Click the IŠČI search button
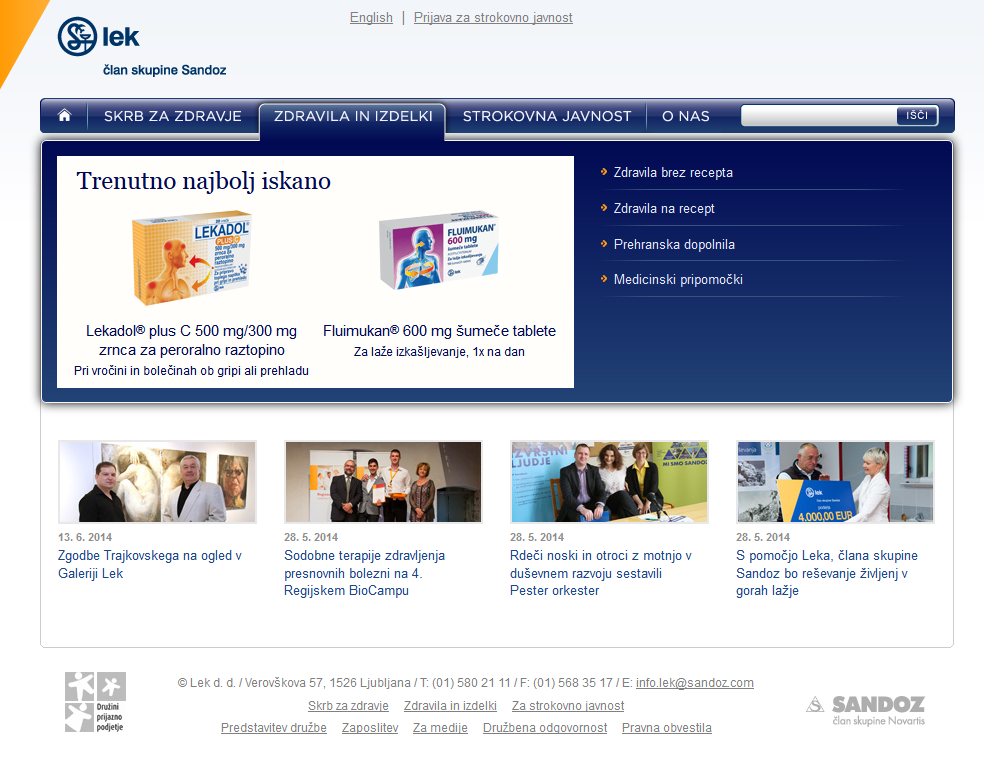This screenshot has height=757, width=984. click(917, 115)
